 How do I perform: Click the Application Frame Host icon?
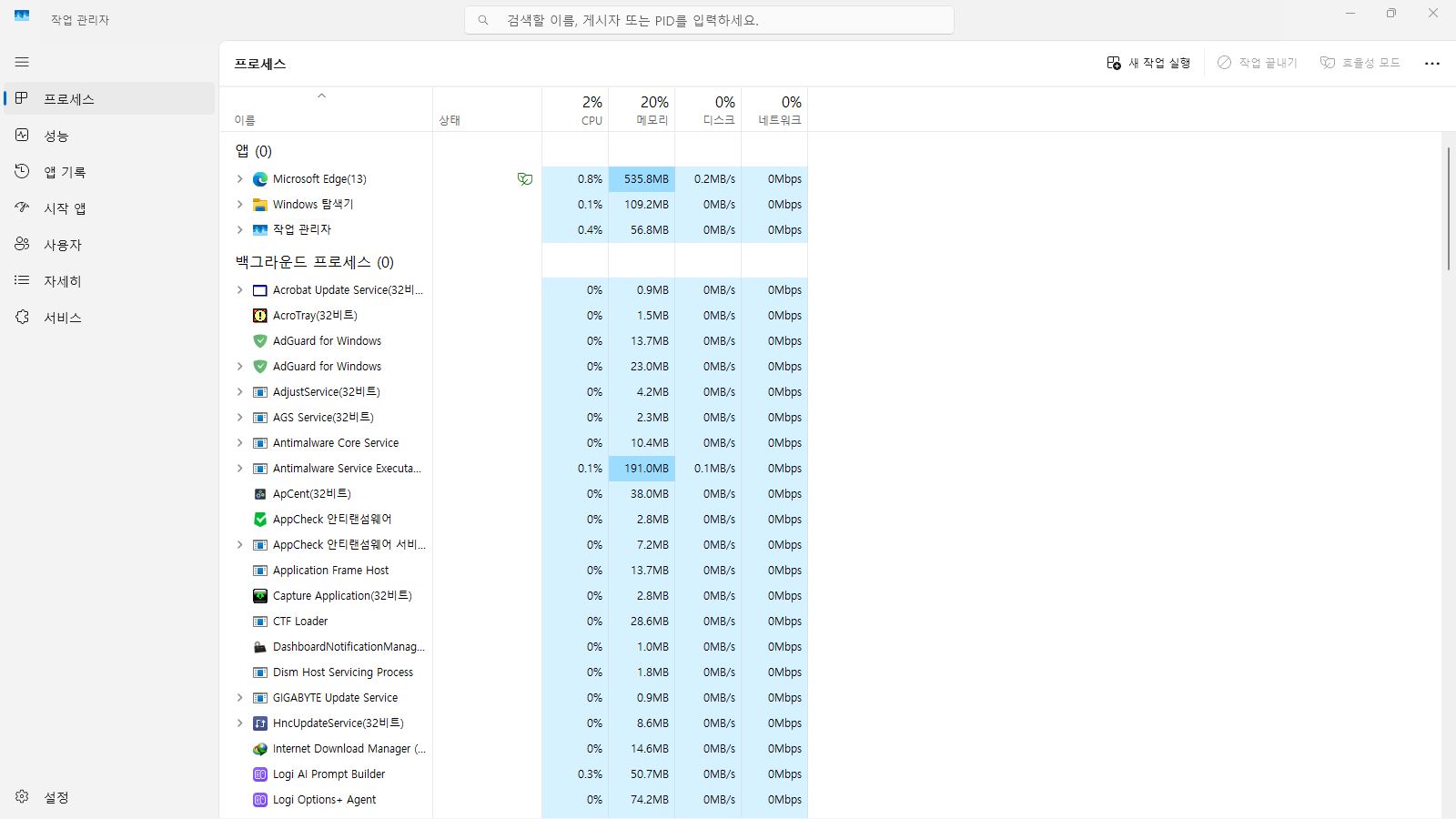[x=260, y=571]
